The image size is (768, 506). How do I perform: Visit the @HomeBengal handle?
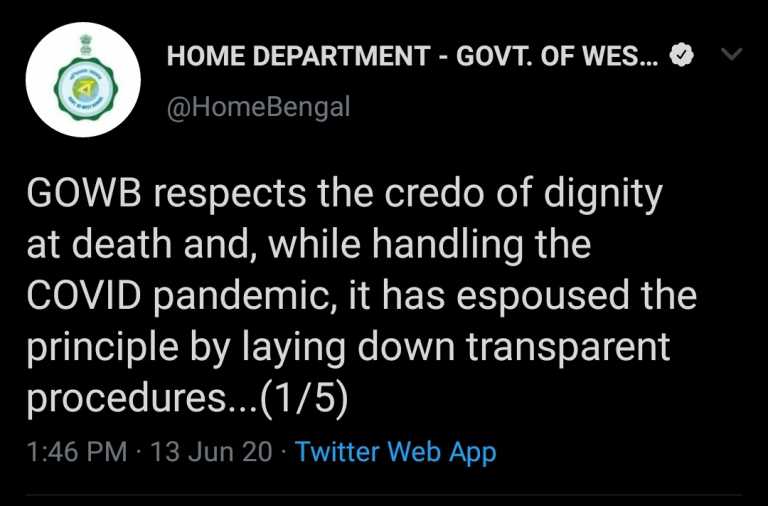pos(259,107)
